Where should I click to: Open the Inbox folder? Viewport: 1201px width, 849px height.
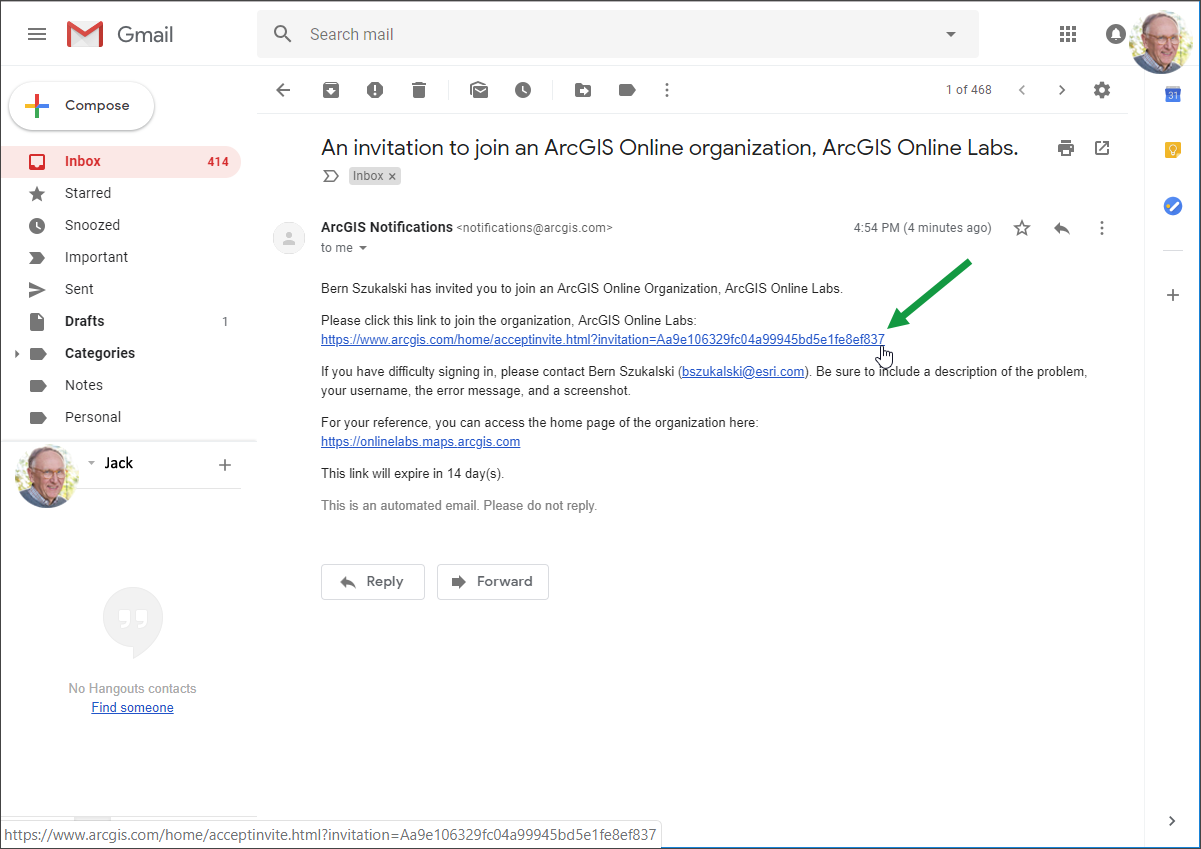click(121, 161)
